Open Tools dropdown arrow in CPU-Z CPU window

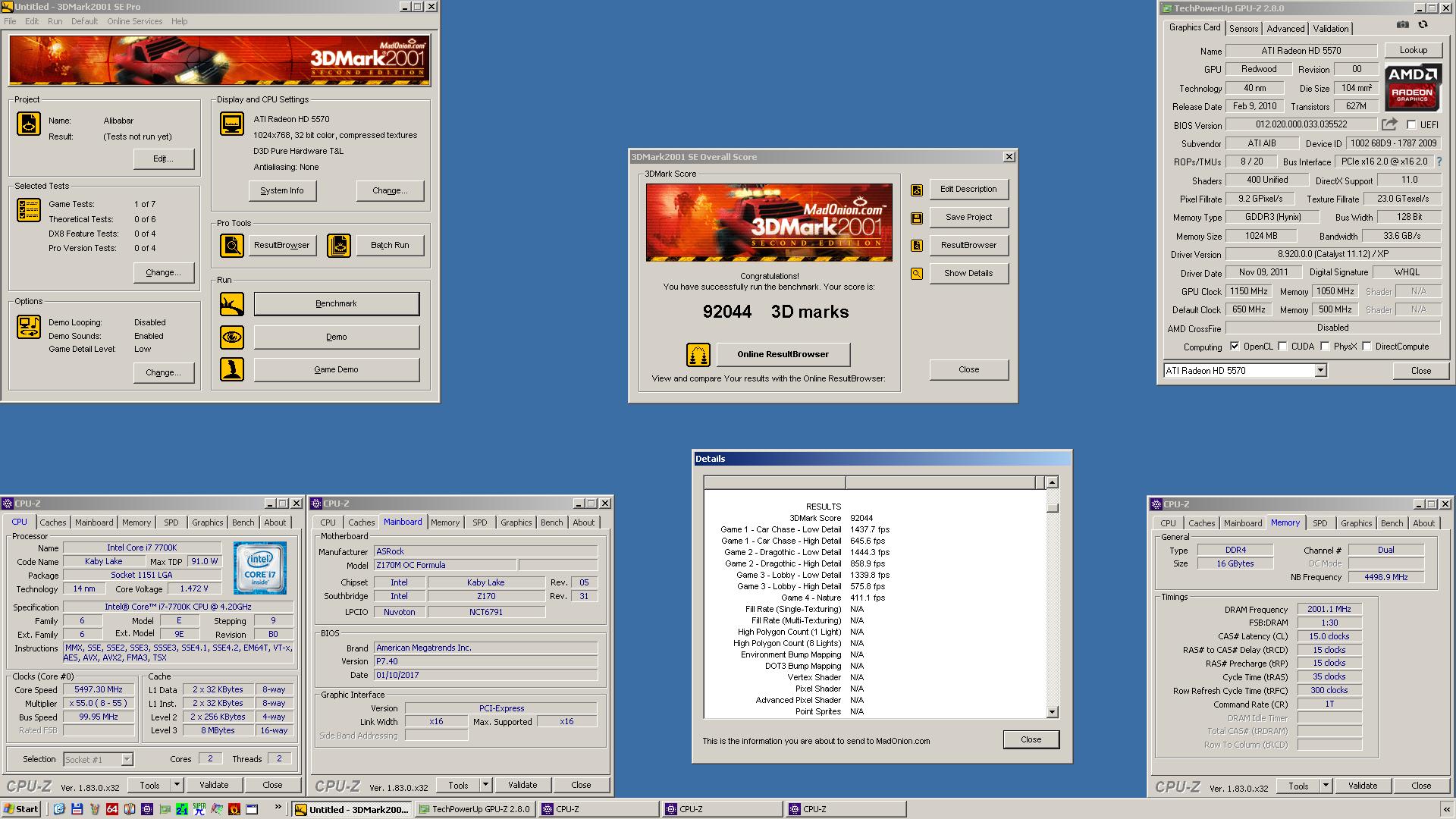tap(177, 785)
